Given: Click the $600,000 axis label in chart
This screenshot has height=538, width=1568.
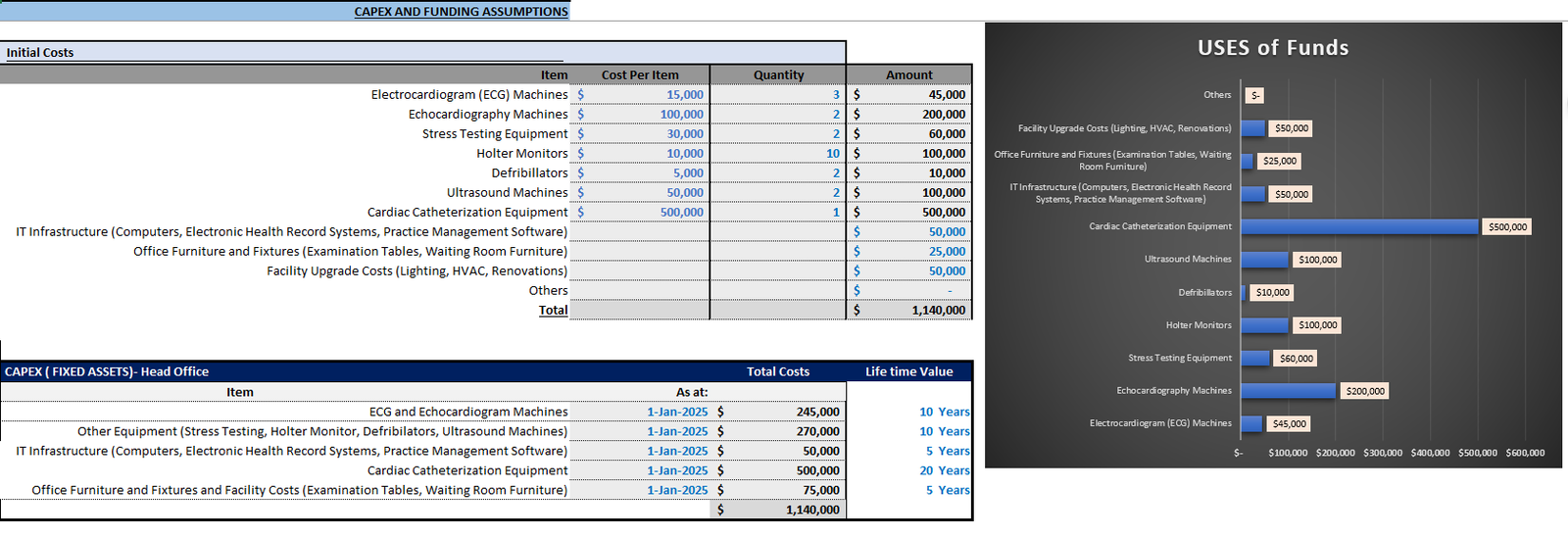Looking at the screenshot, I should pyautogui.click(x=1525, y=453).
